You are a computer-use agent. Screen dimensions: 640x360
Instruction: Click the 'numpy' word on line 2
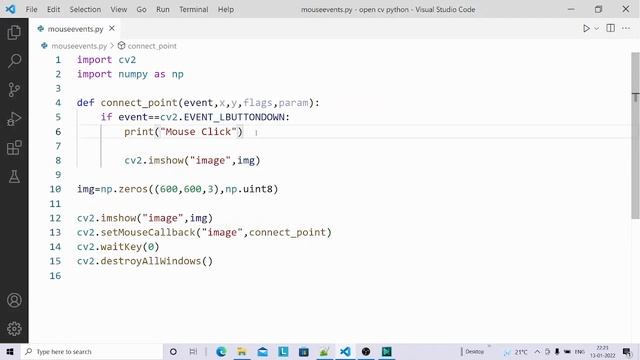click(133, 74)
